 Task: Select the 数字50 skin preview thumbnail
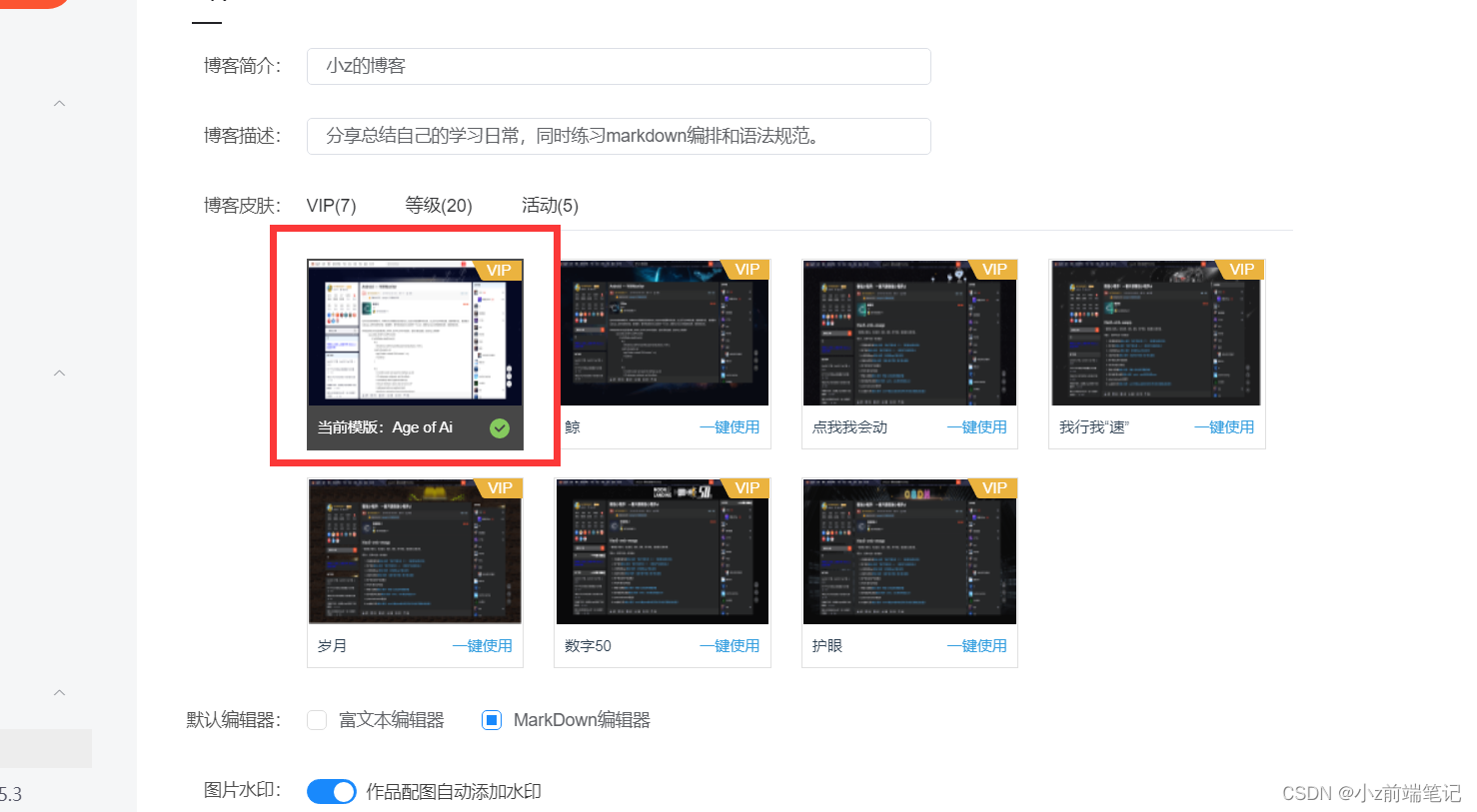click(x=662, y=551)
